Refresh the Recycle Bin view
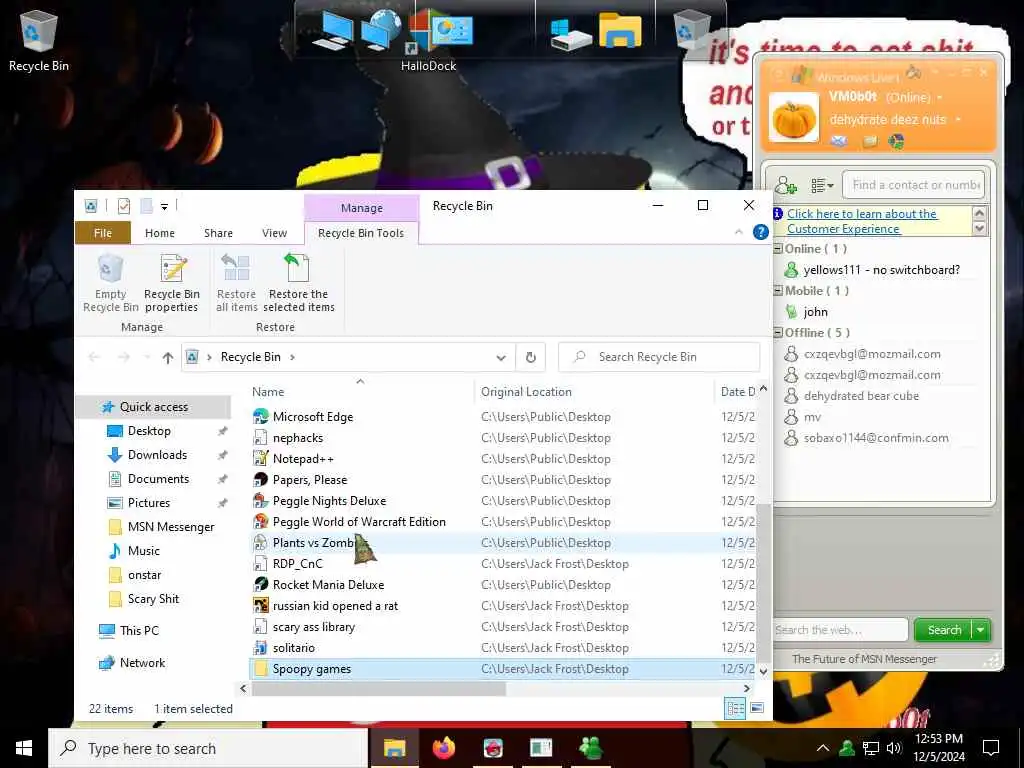1024x768 pixels. [530, 357]
